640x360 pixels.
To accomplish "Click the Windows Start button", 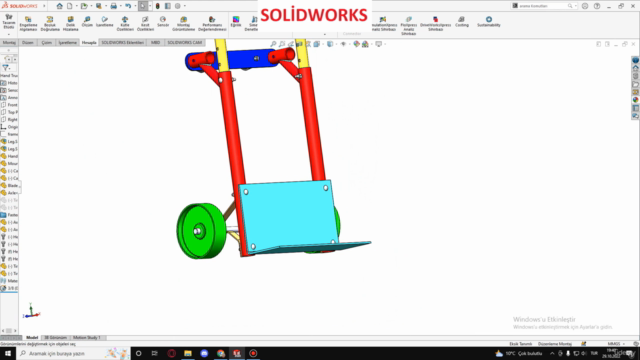I will [8, 353].
